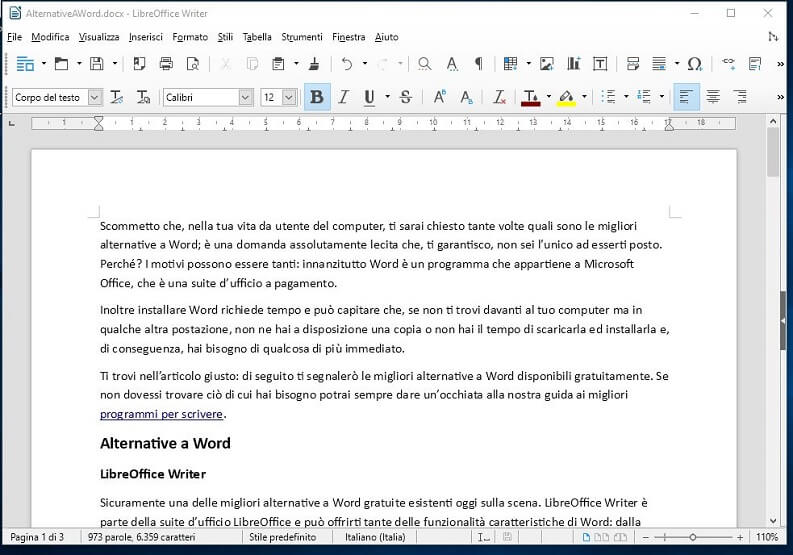Image resolution: width=793 pixels, height=555 pixels.
Task: Click the Insert Table icon
Action: coord(510,64)
